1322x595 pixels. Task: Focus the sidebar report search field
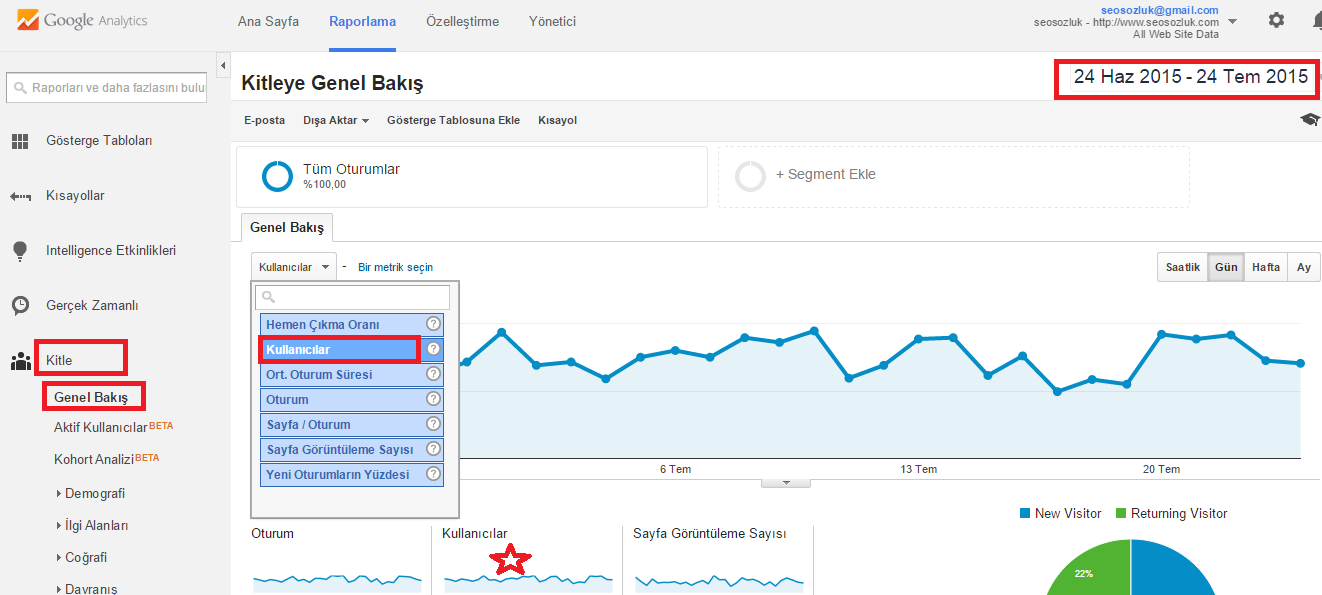107,87
